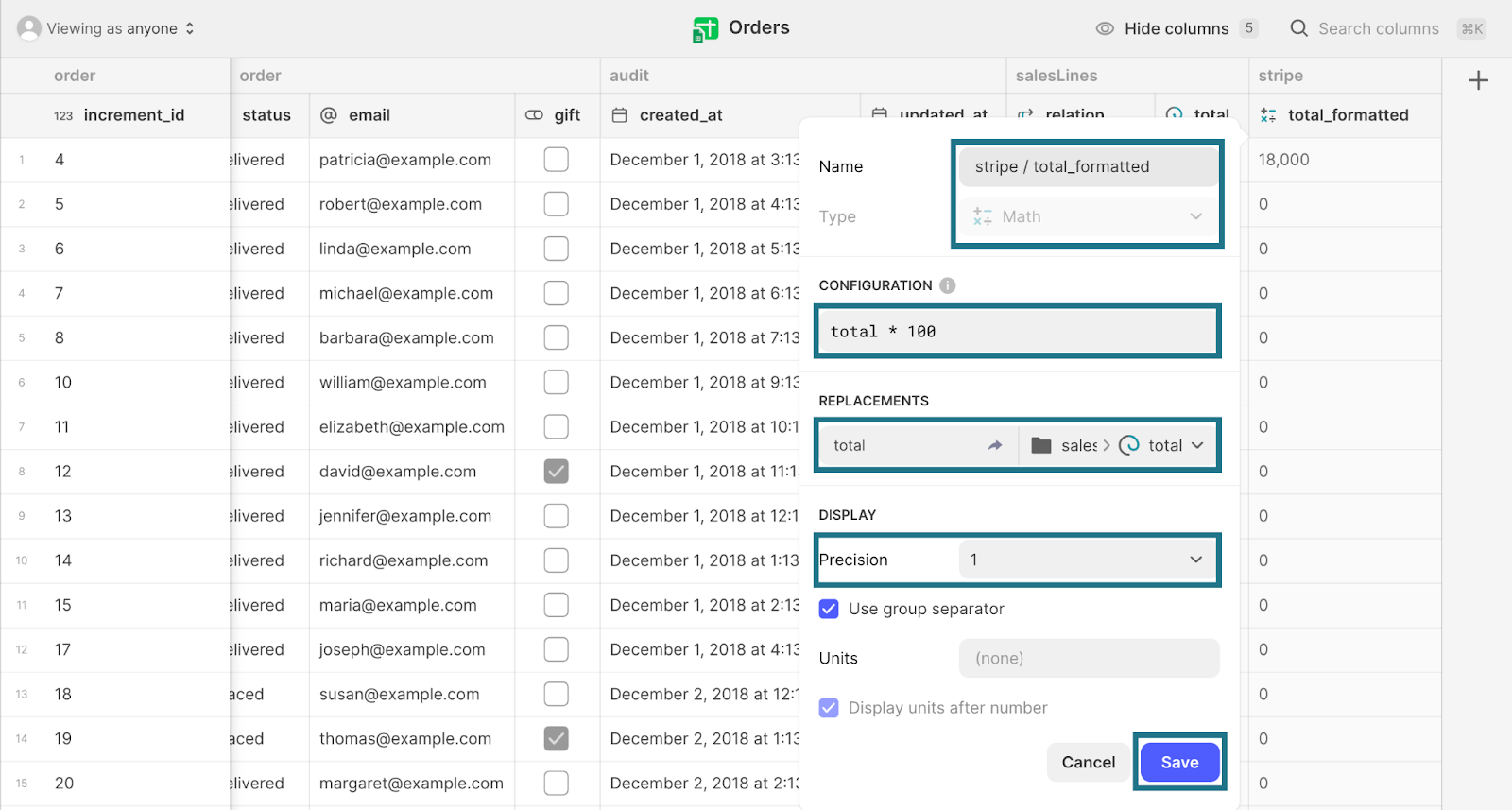Open the Precision dropdown showing 1
1512x810 pixels.
1089,560
